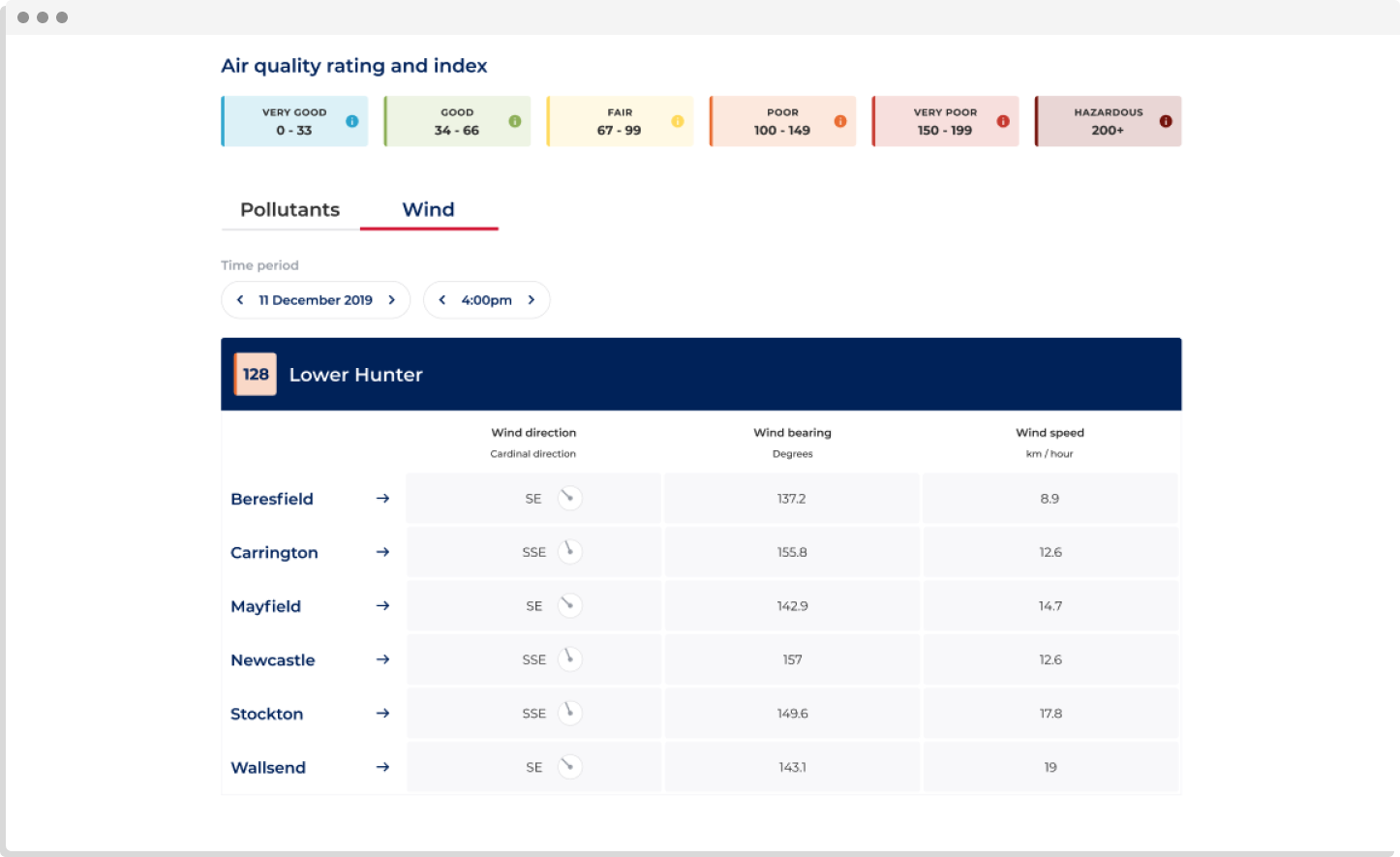Click the arrow icon next to Beresfield

pos(382,499)
